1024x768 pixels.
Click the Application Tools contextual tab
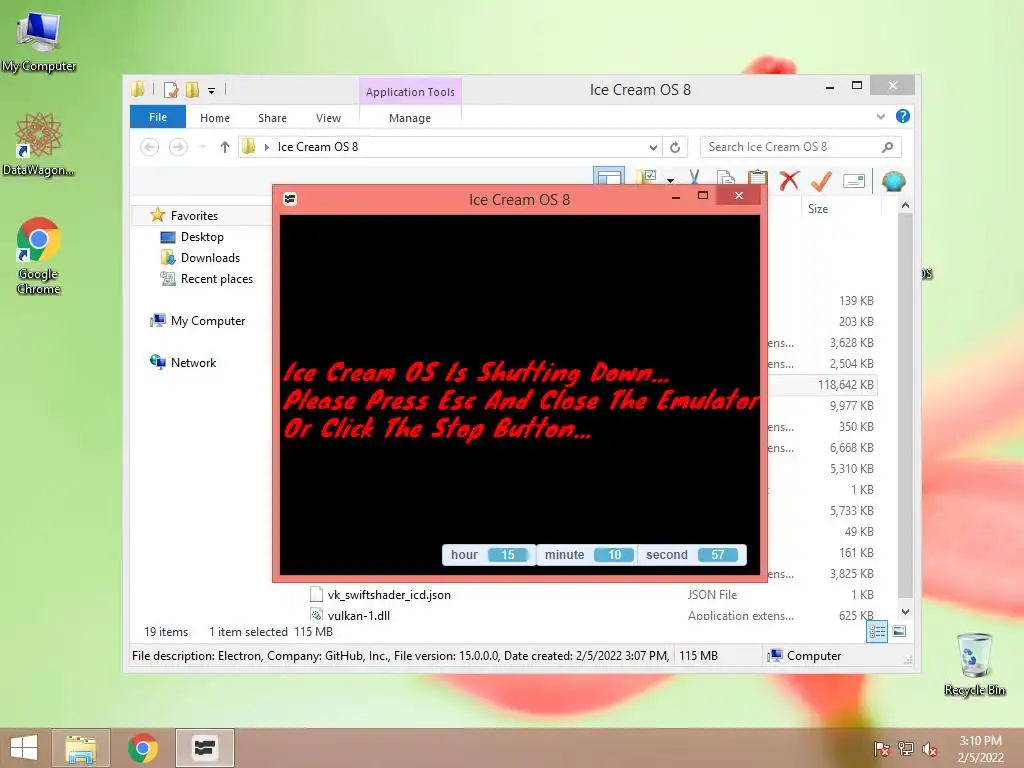[410, 92]
